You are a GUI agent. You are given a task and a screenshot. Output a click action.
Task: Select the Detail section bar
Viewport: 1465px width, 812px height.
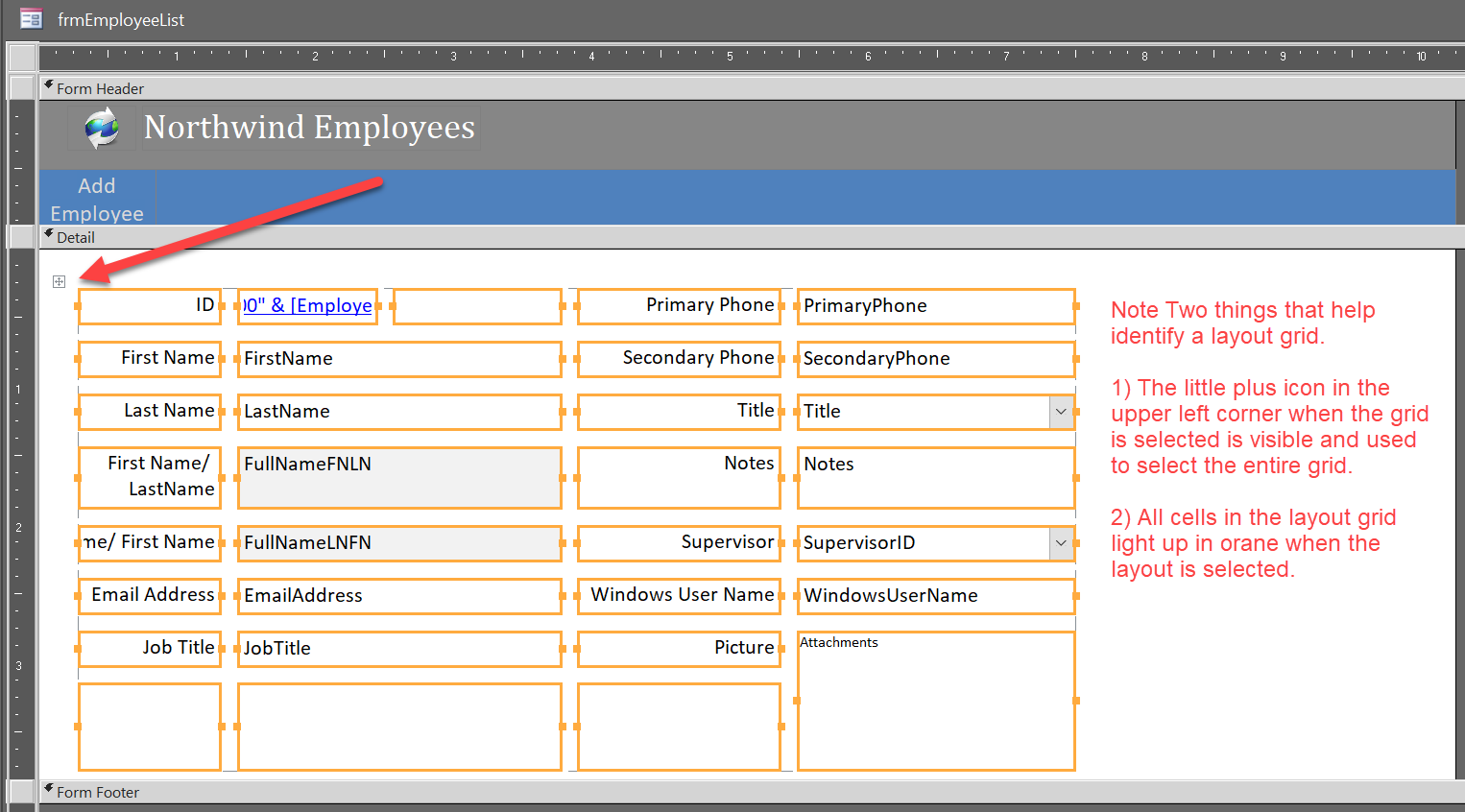tap(752, 237)
